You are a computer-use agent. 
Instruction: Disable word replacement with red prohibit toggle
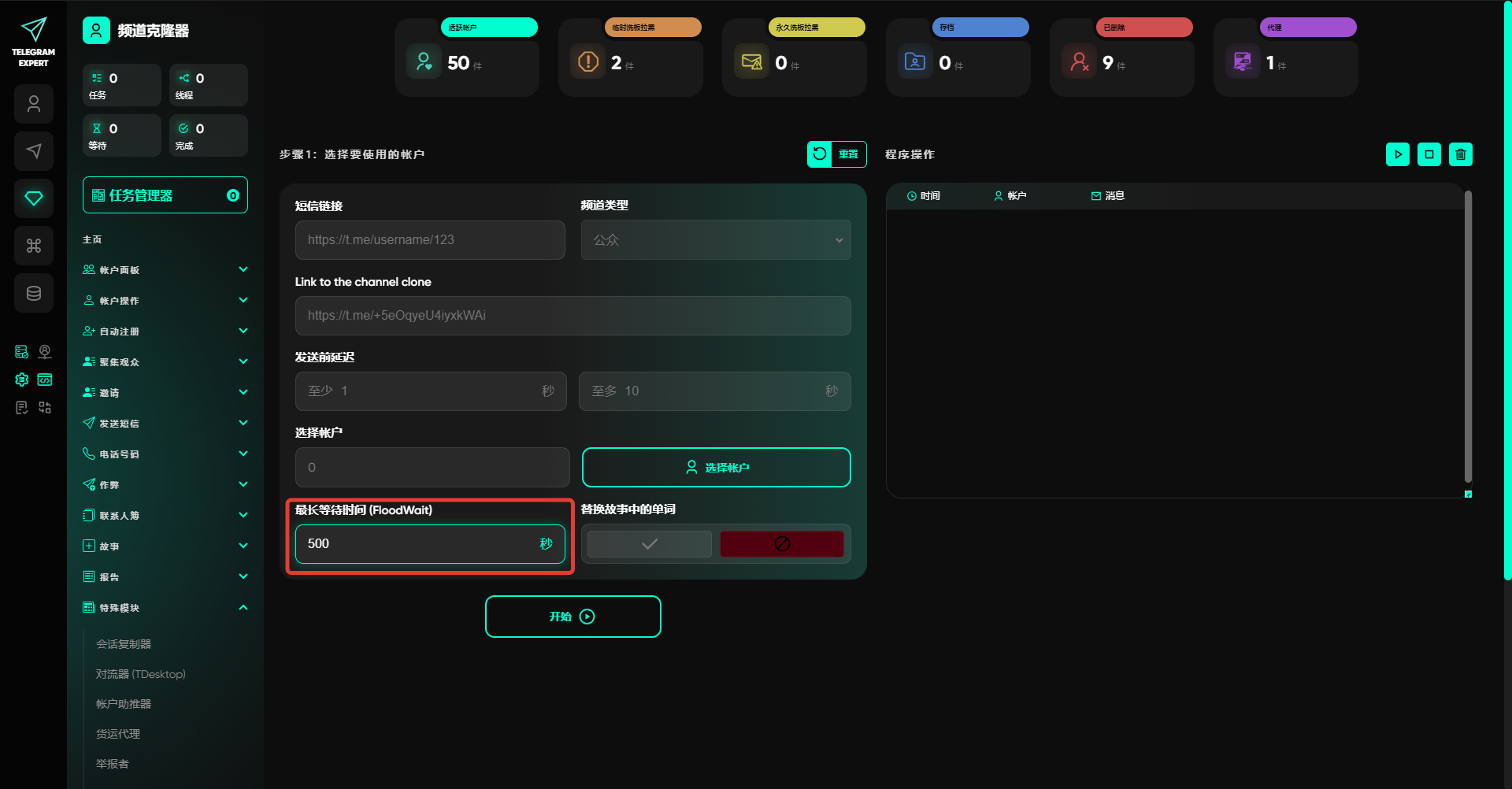pos(781,544)
